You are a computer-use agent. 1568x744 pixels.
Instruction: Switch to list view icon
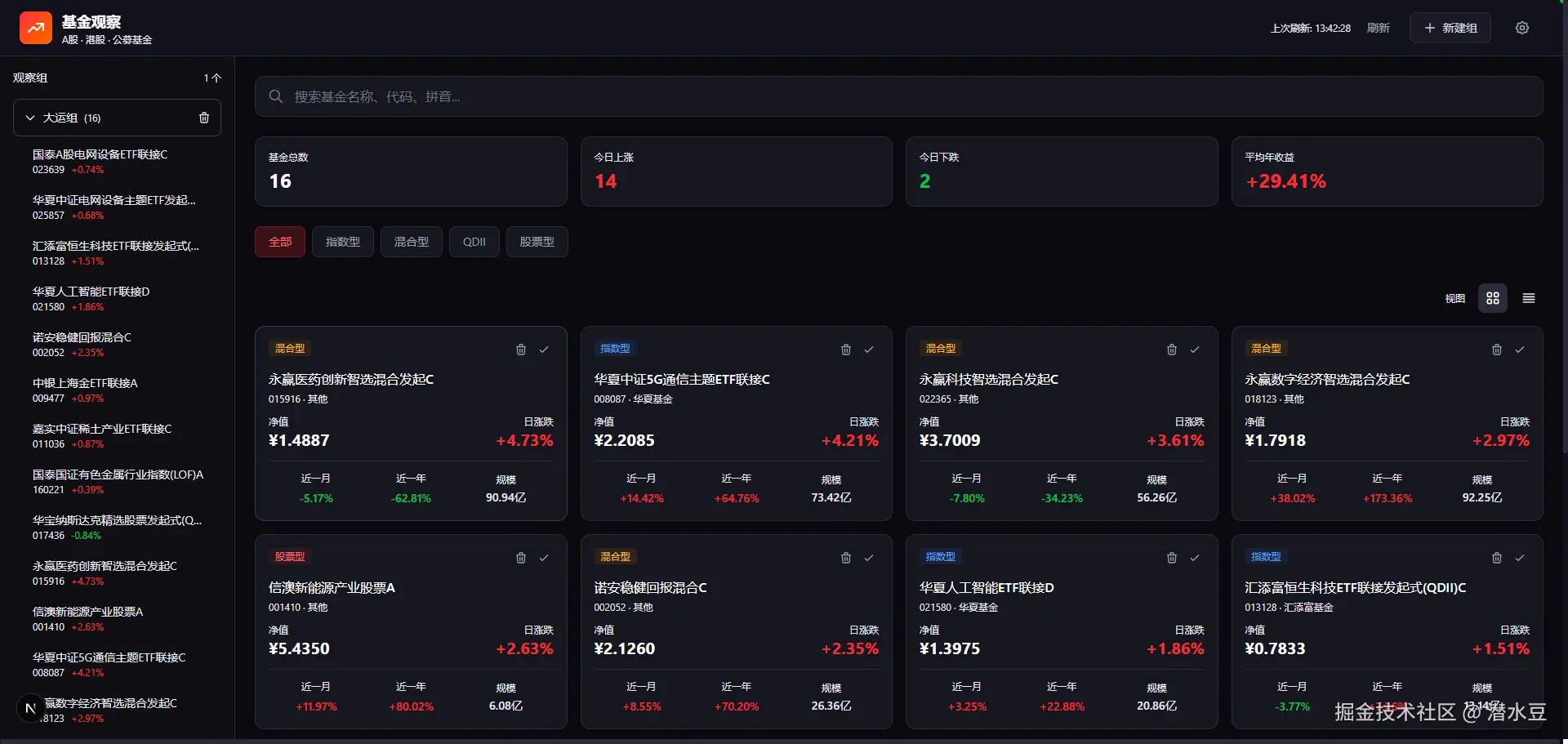coord(1528,299)
